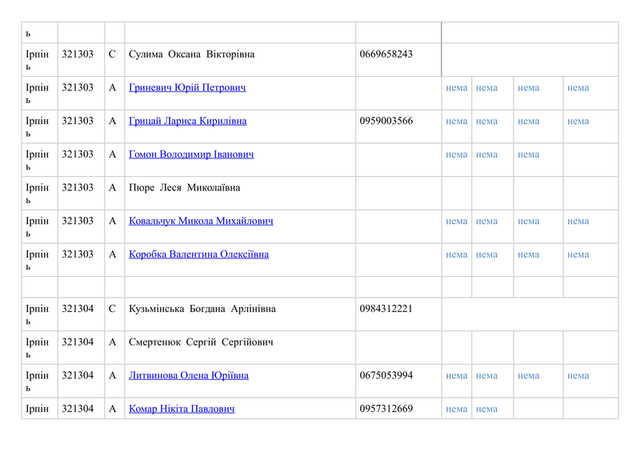Viewport: 640px width, 452px height.
Task: Click second 'нема' link in Ковальчук row
Action: pyautogui.click(x=487, y=221)
